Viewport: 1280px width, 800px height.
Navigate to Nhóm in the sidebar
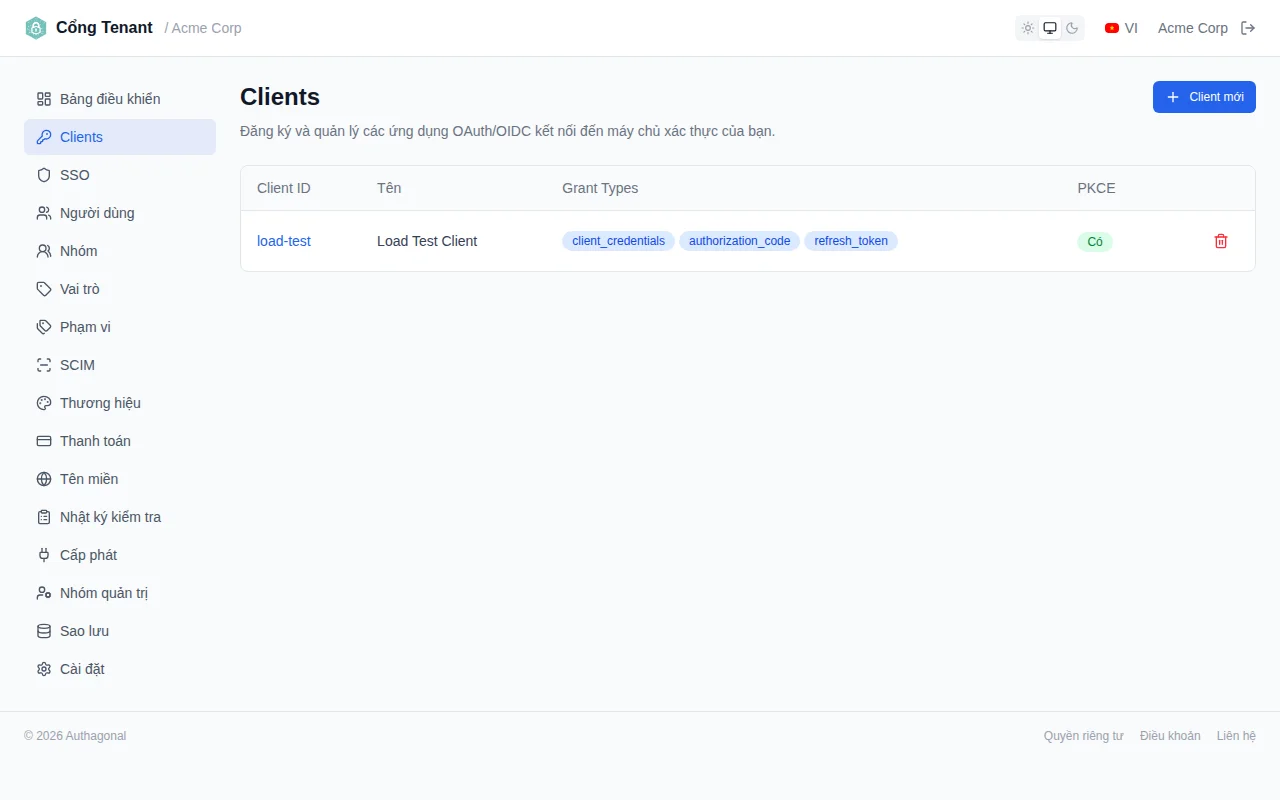120,251
